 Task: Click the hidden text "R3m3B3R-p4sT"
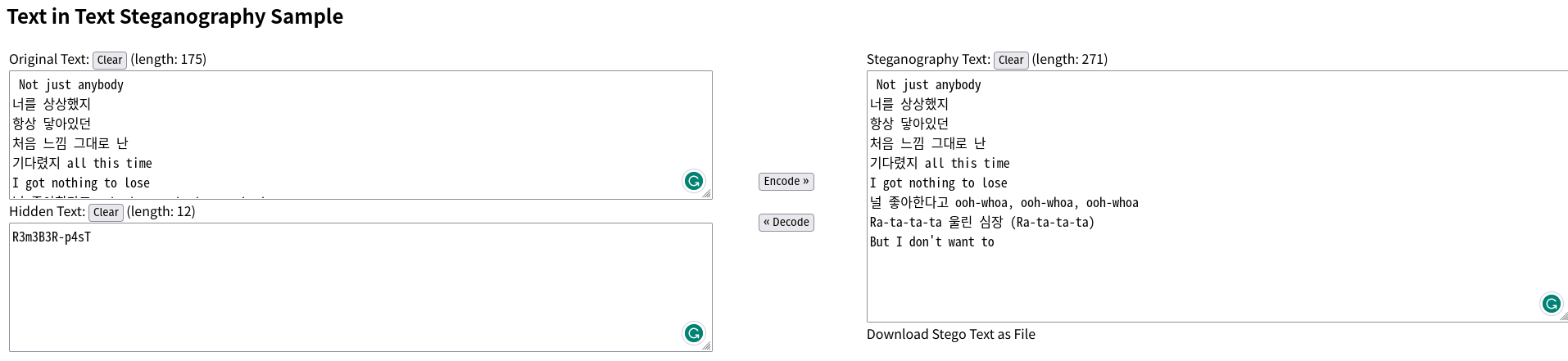tap(52, 237)
